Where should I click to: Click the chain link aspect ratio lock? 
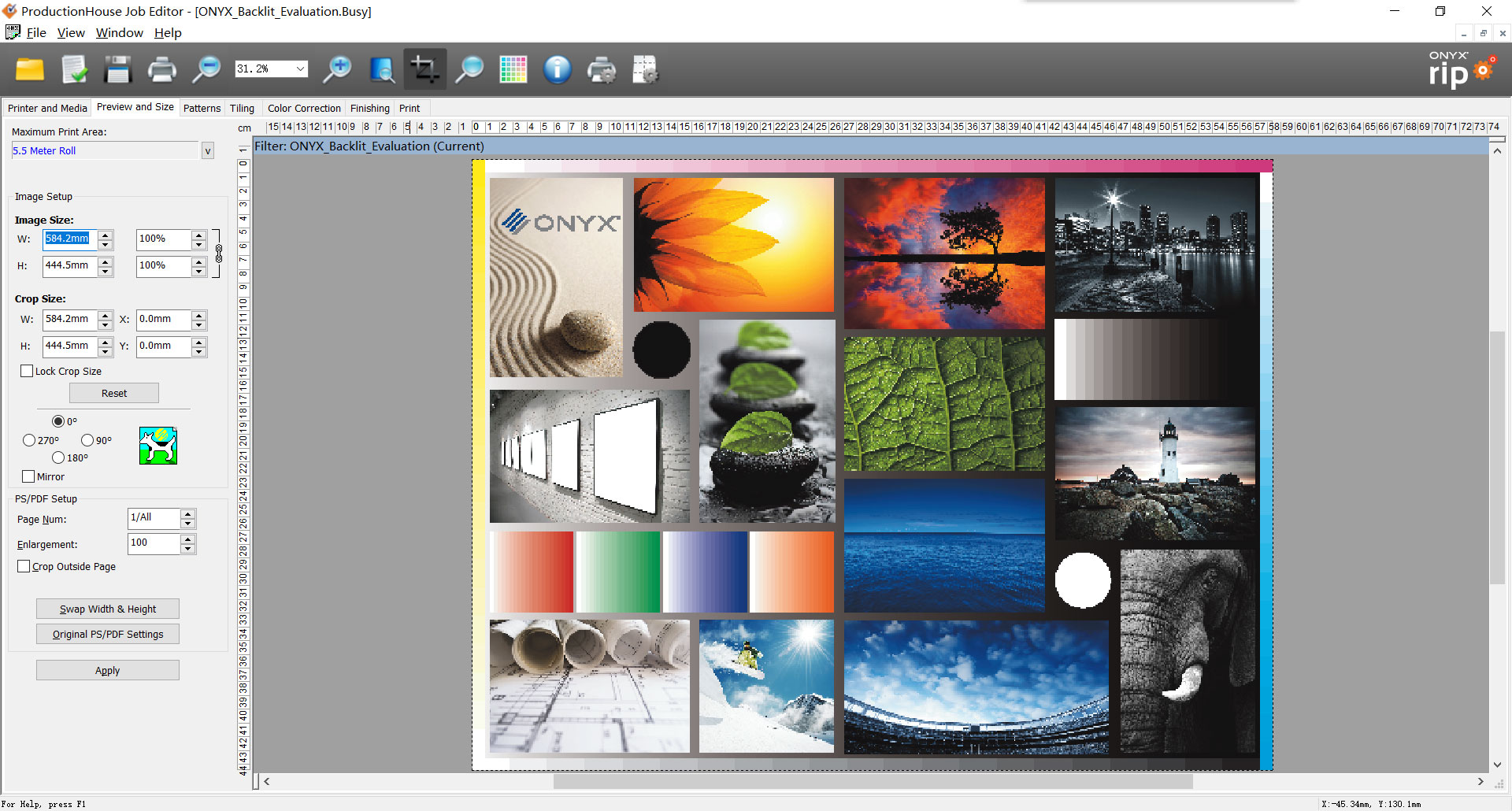[219, 254]
